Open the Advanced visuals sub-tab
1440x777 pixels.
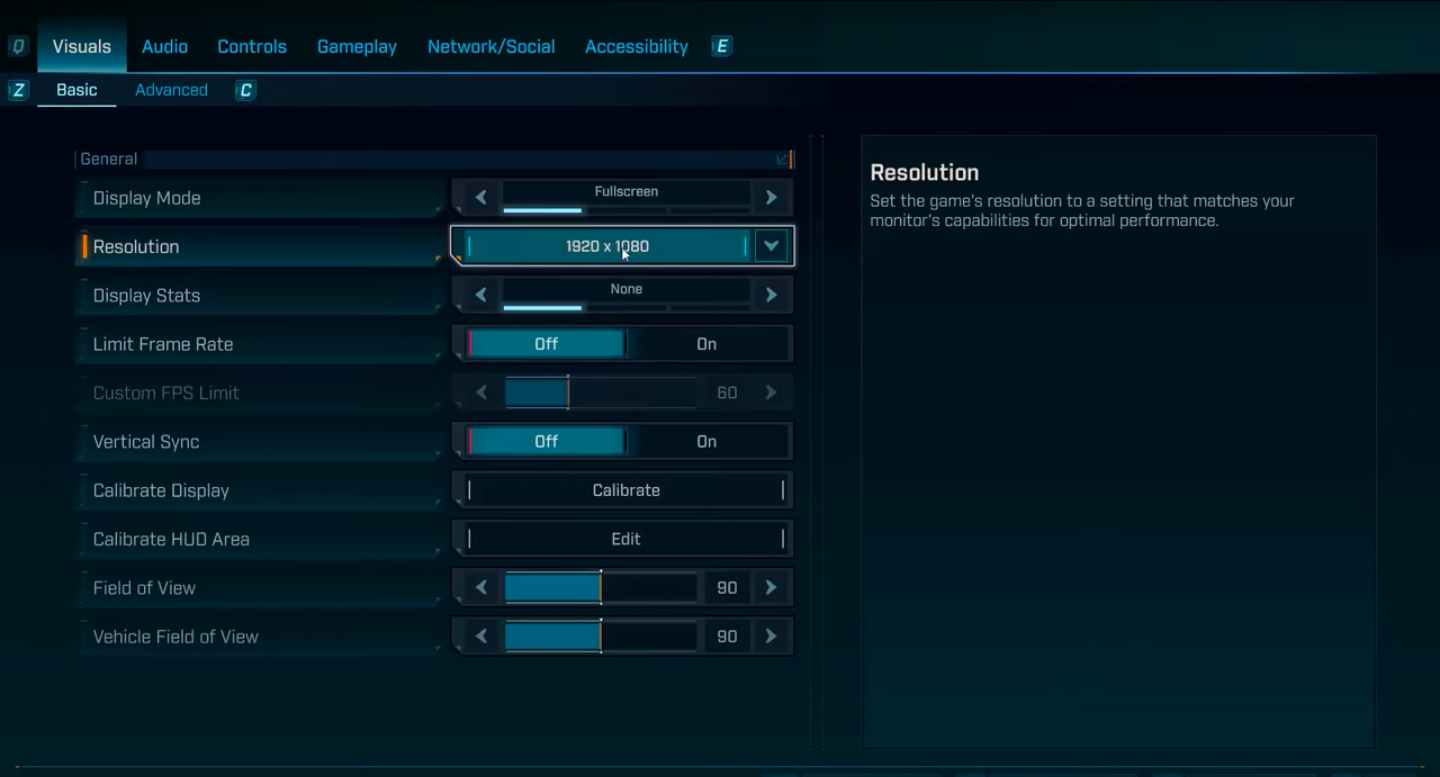(x=171, y=90)
